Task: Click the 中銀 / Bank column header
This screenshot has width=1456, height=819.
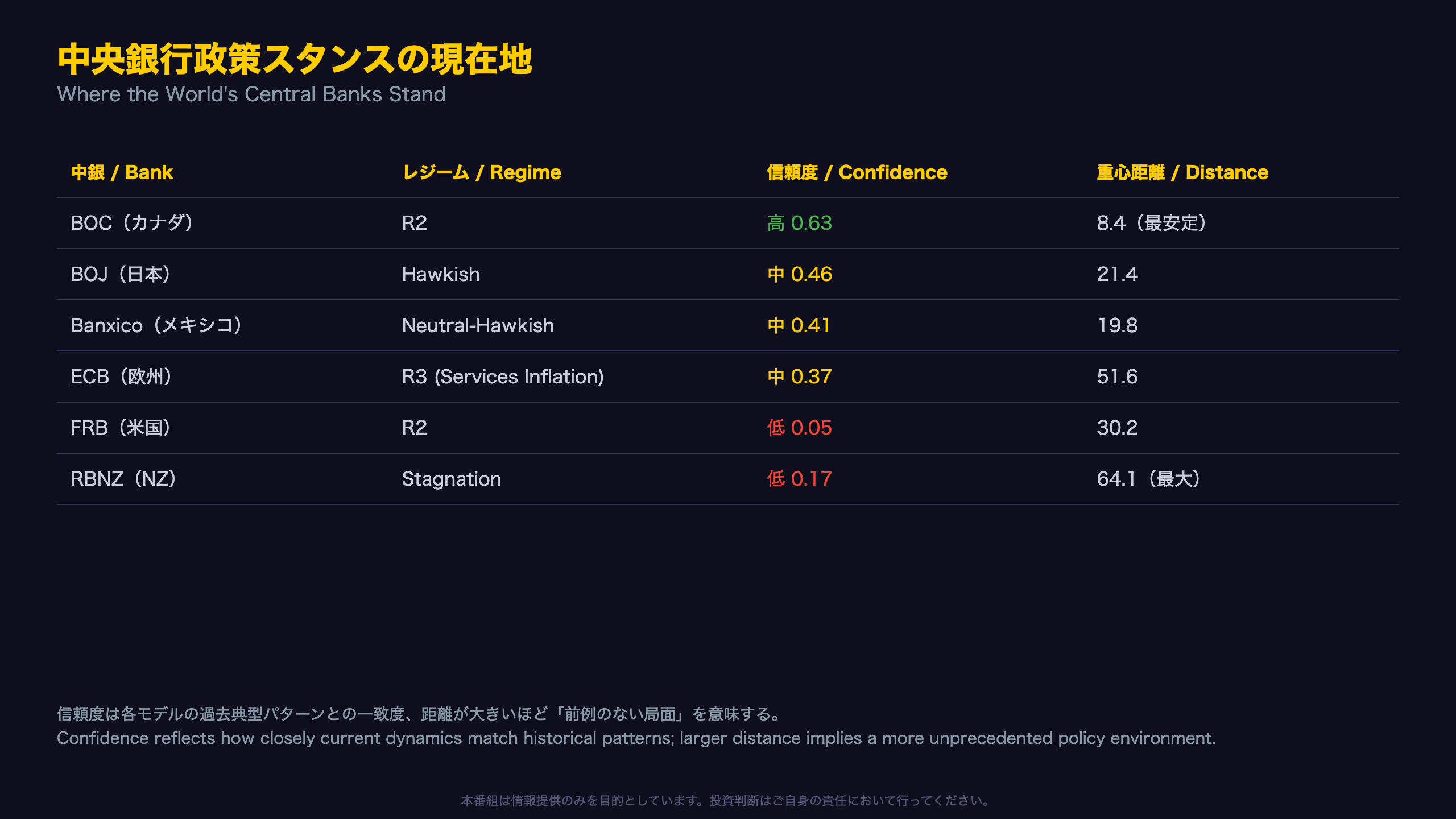Action: 122,172
